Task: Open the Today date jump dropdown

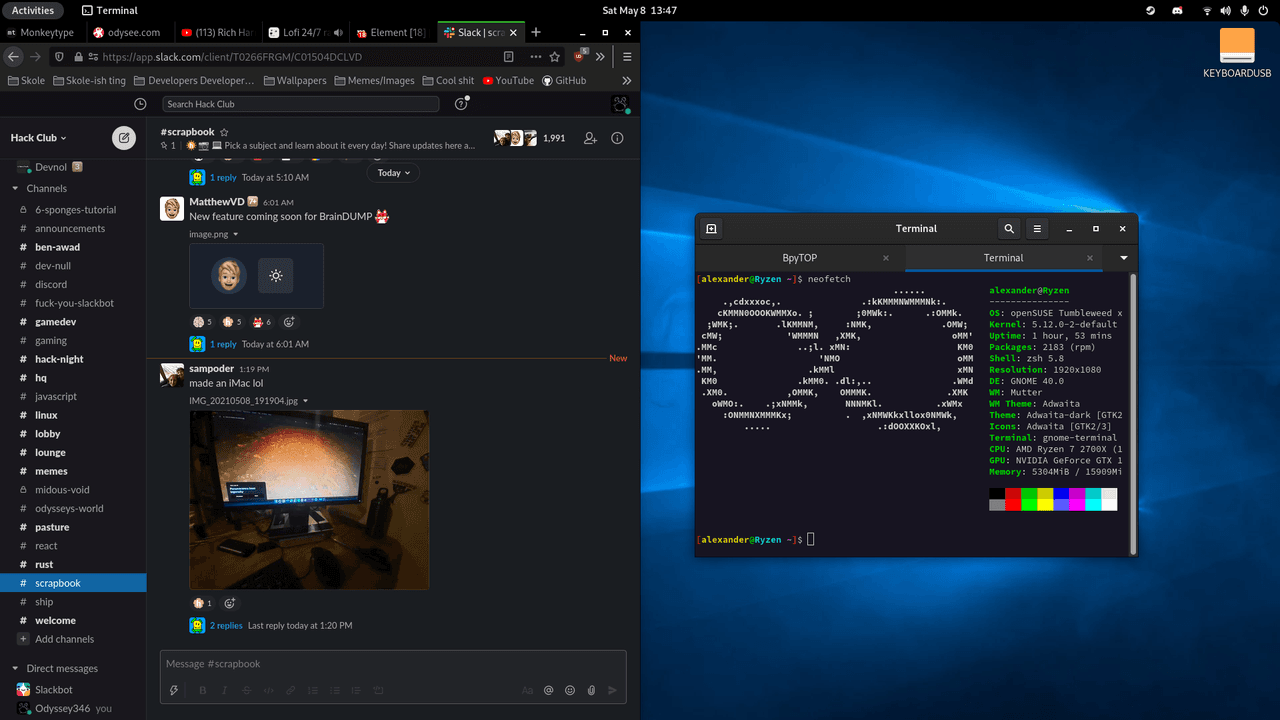Action: coord(393,173)
